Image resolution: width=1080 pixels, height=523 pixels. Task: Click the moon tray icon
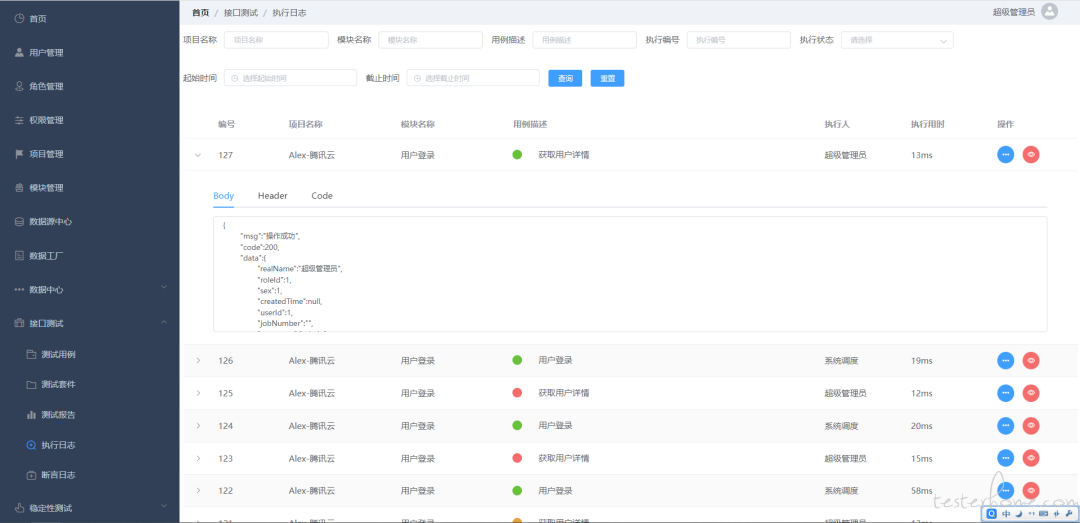pos(1019,513)
